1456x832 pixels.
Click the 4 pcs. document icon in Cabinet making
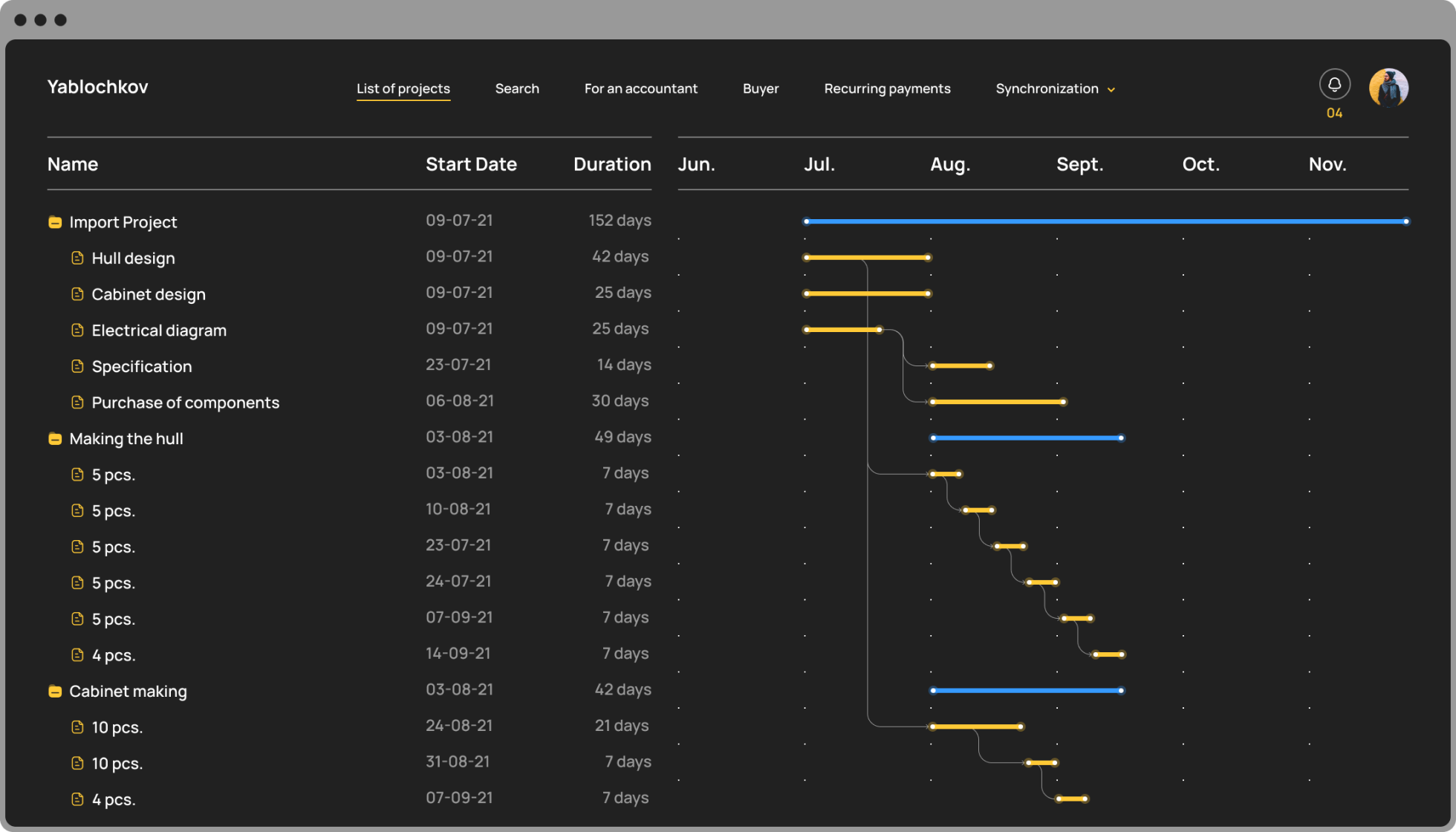click(77, 799)
